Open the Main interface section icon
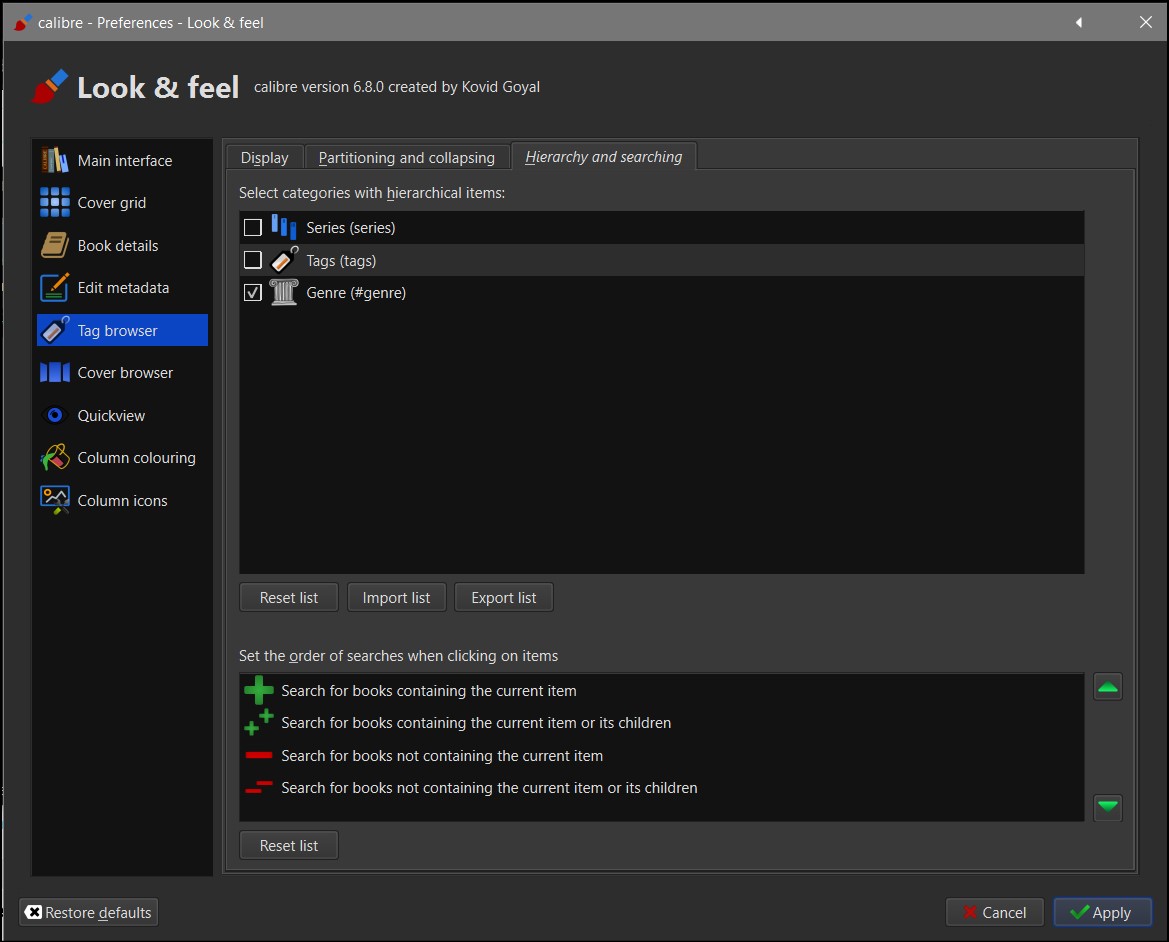This screenshot has width=1169, height=942. pos(55,160)
